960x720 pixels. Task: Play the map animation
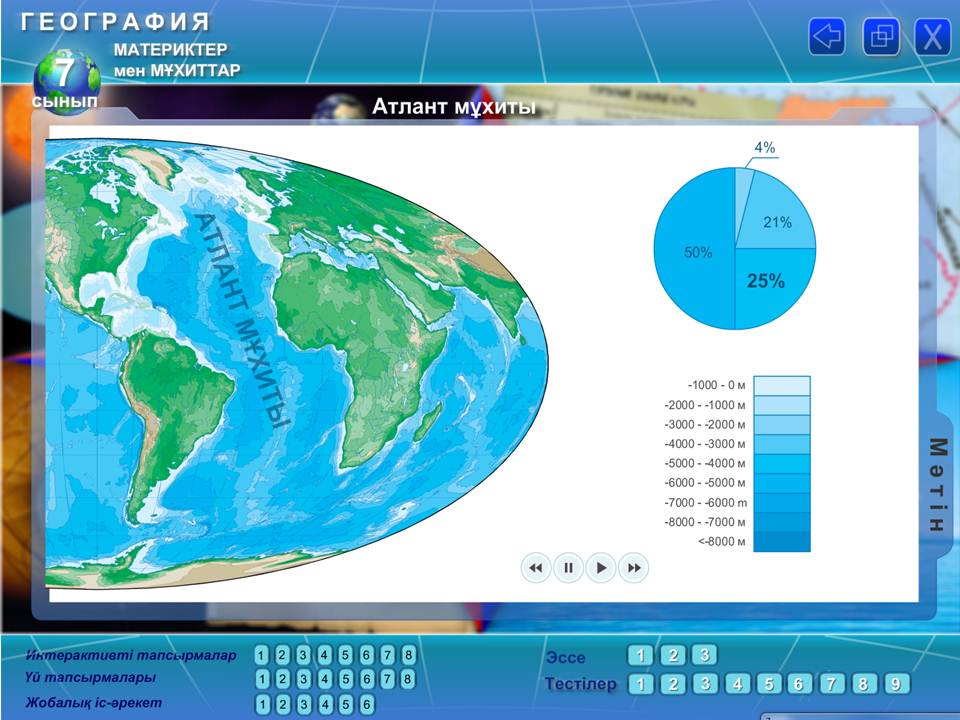point(601,568)
